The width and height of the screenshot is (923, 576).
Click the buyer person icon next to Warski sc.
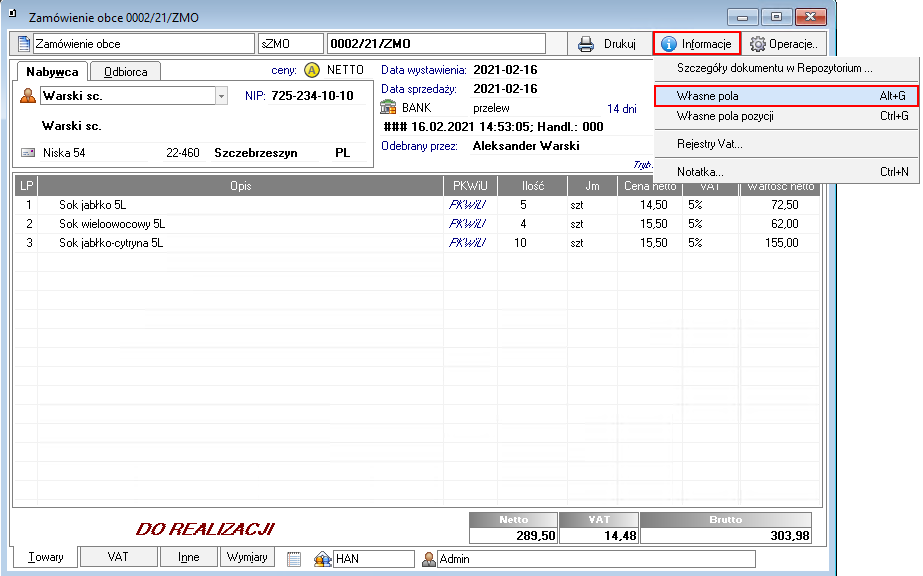point(28,96)
